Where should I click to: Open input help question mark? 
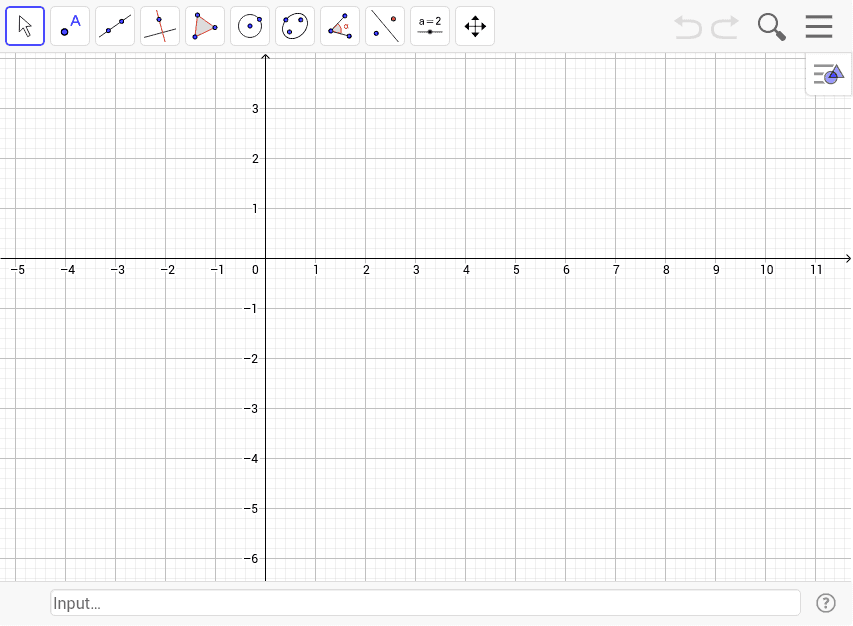826,603
